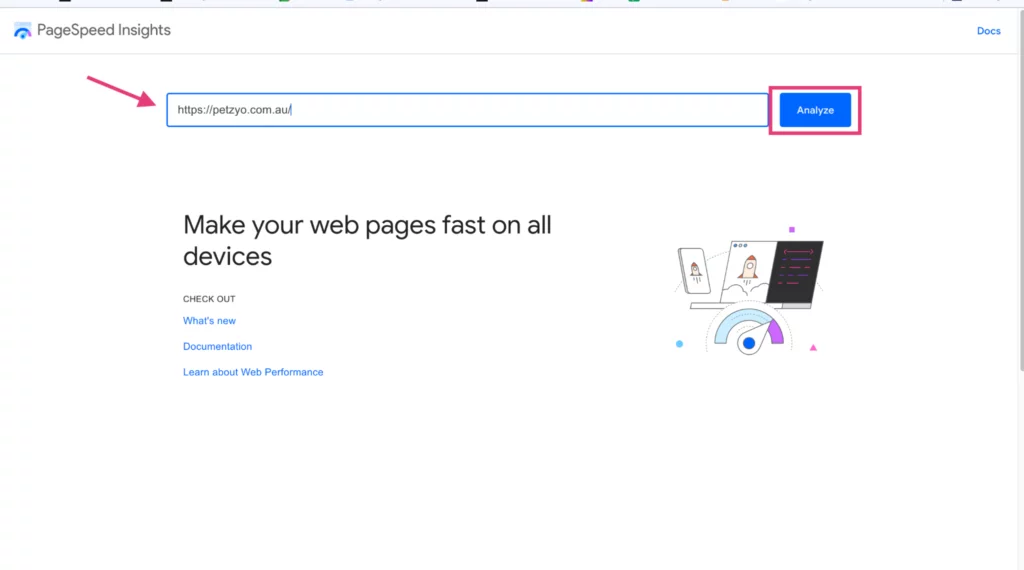Click the CHECK OUT label
The image size is (1024, 570).
pyautogui.click(x=209, y=299)
